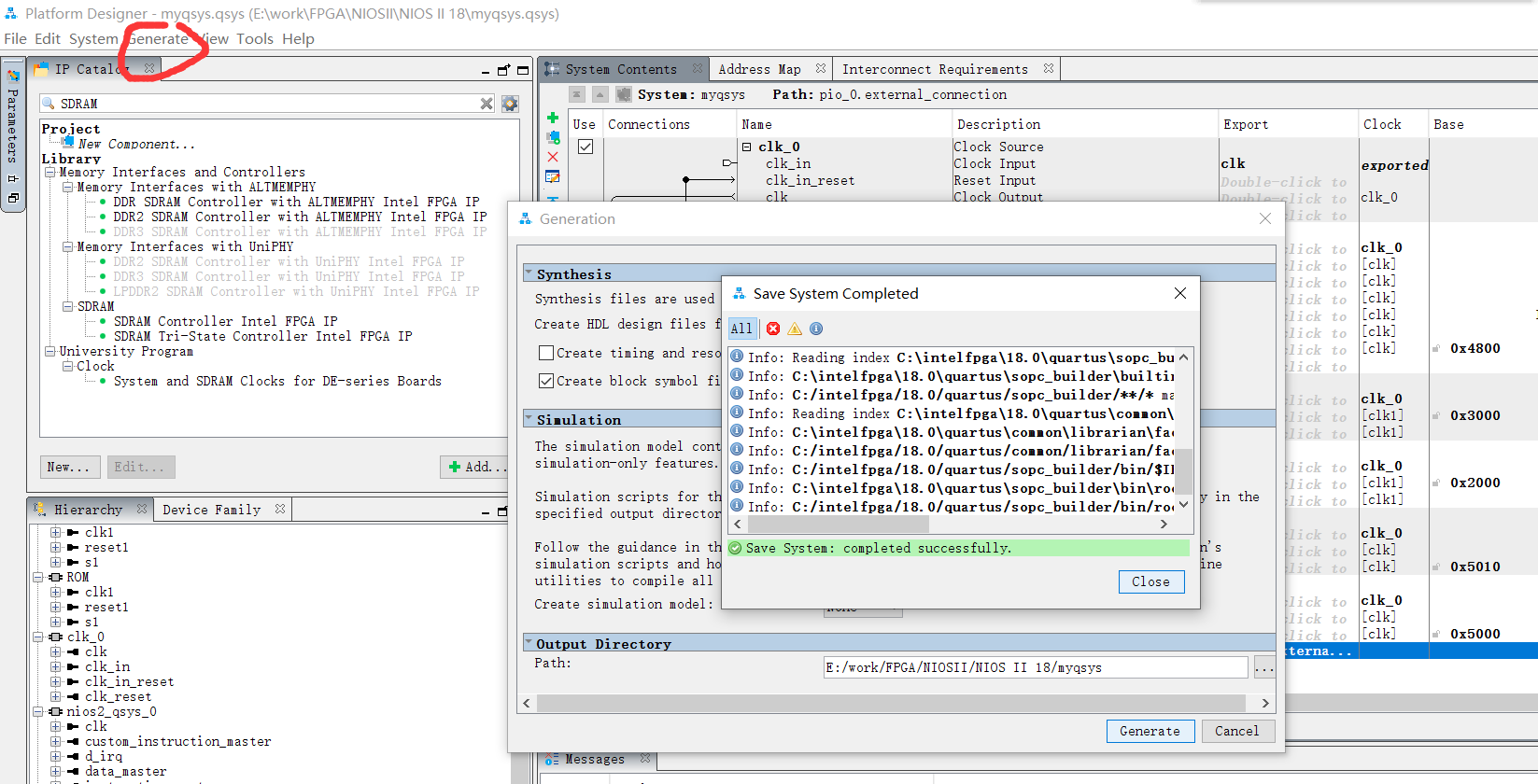Click the red X remove icon in System Contents

coord(553,157)
